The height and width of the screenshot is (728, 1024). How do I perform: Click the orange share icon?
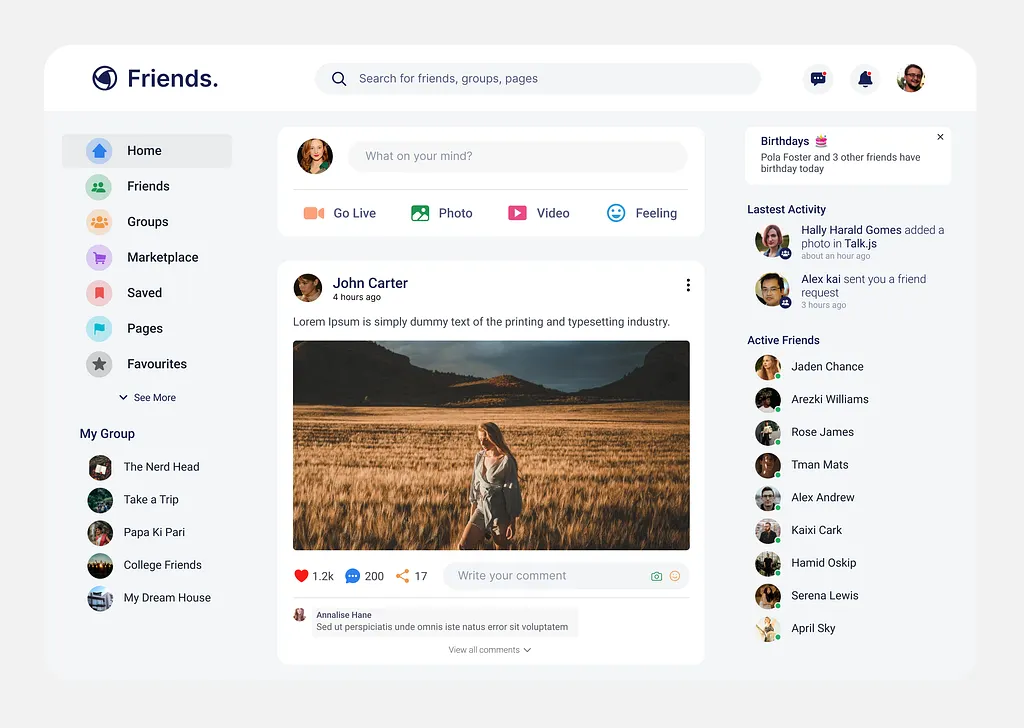click(x=402, y=576)
